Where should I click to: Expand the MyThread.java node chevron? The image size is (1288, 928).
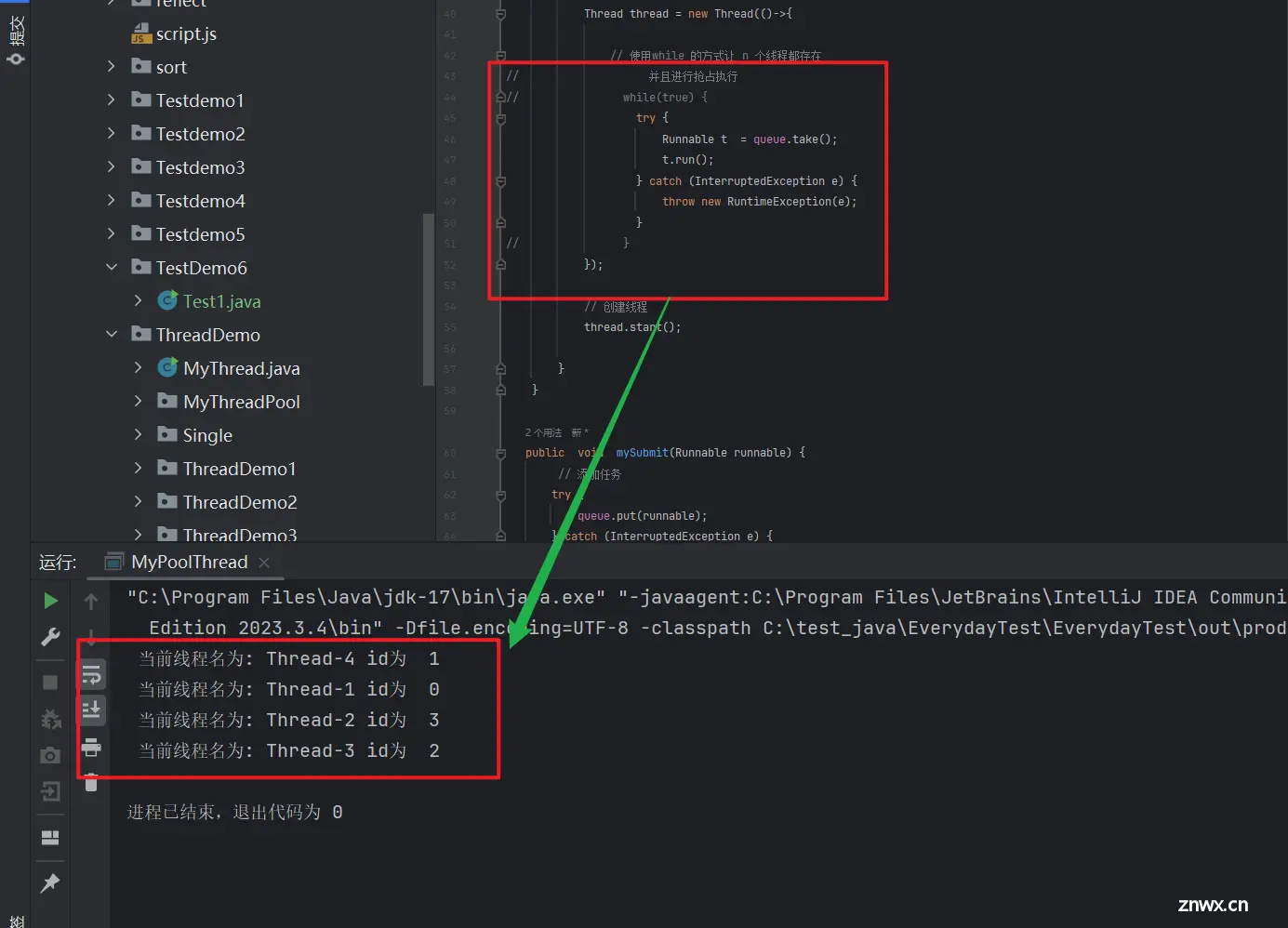[139, 367]
